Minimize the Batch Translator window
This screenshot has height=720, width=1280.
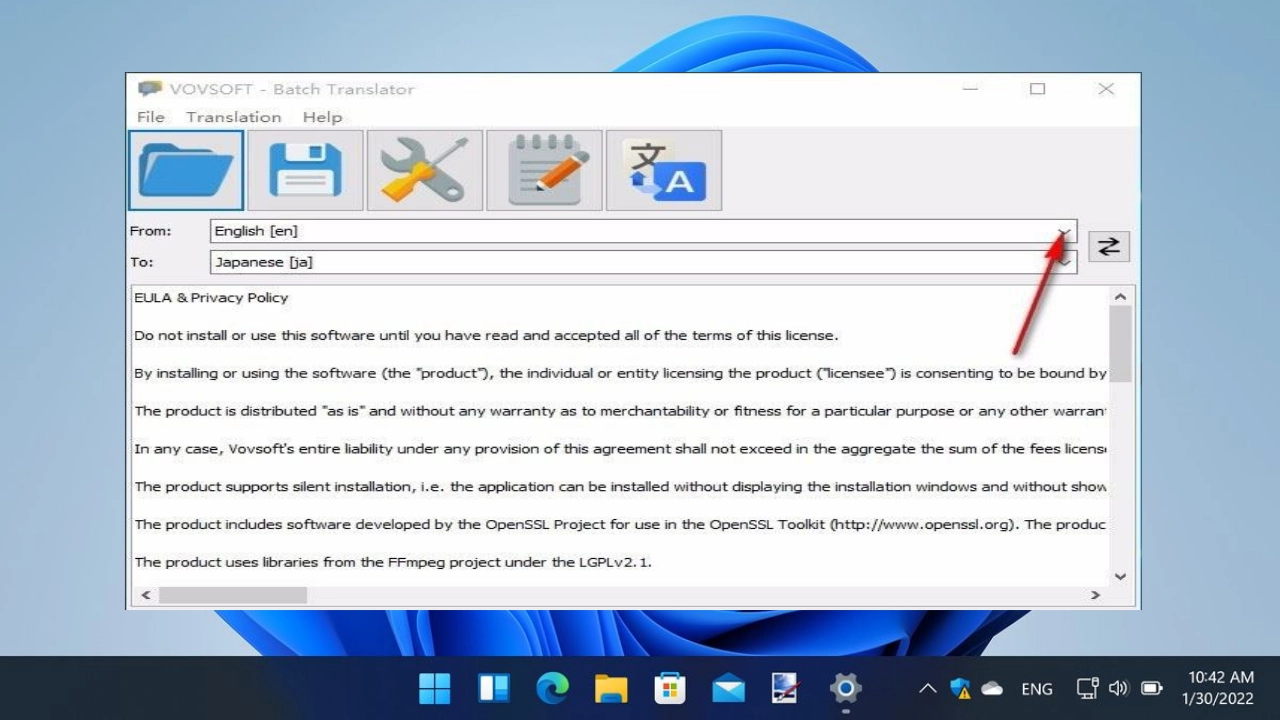pyautogui.click(x=970, y=89)
